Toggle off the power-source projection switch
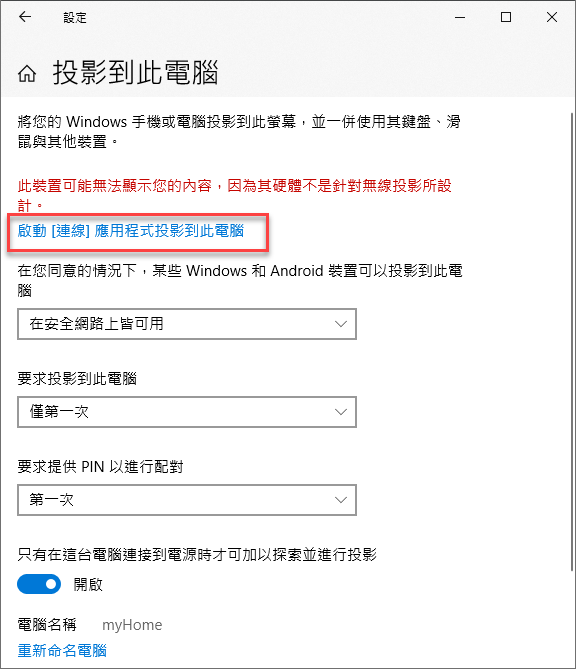The width and height of the screenshot is (576, 669). tap(39, 585)
